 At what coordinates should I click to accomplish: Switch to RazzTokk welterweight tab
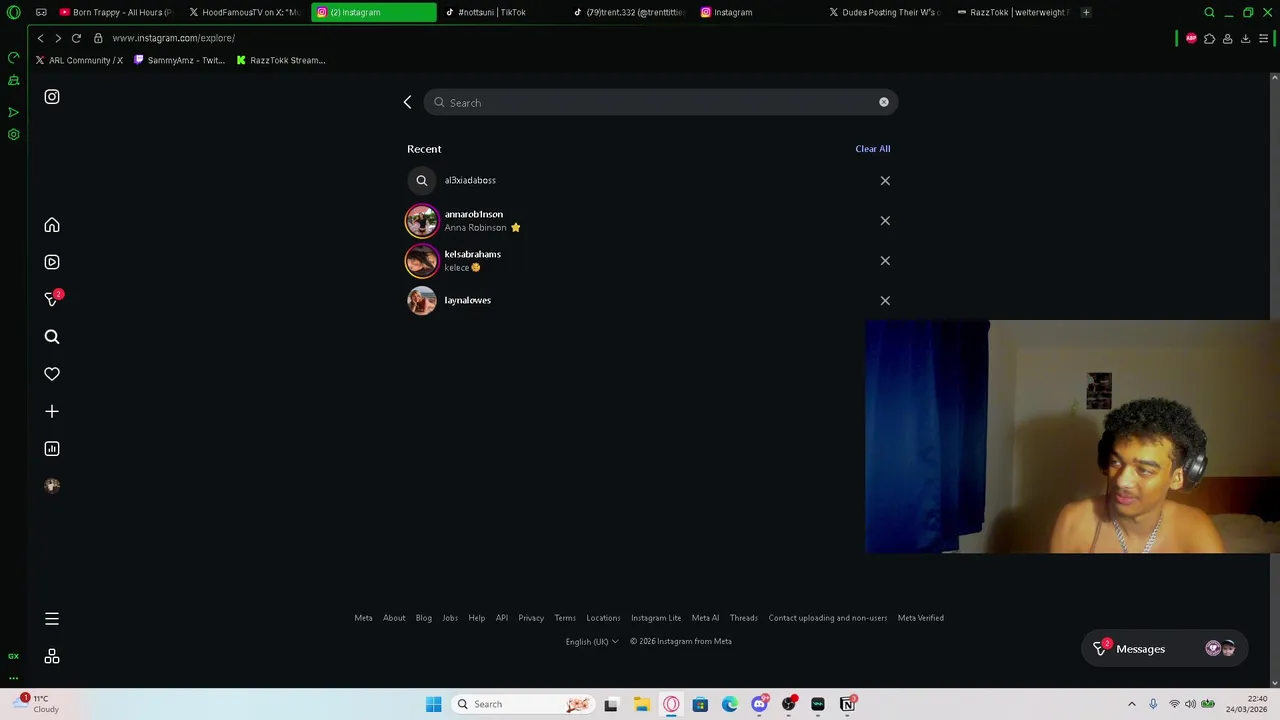point(1013,12)
